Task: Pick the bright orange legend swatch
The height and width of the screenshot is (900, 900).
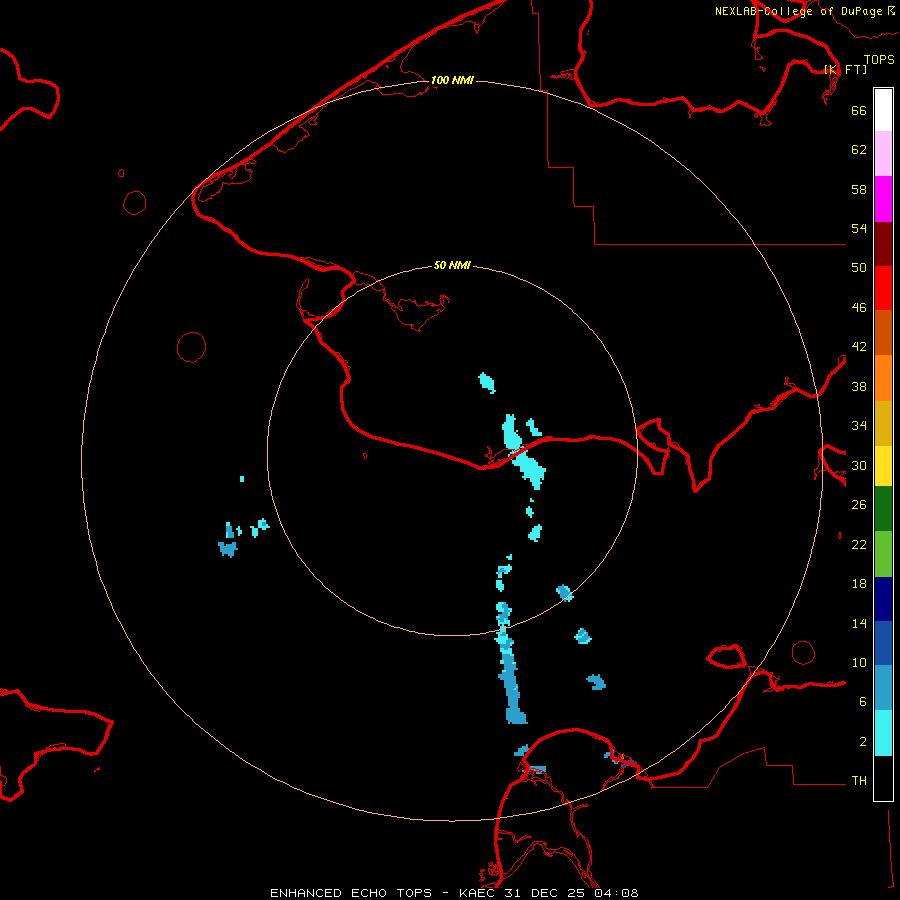Action: pyautogui.click(x=883, y=378)
